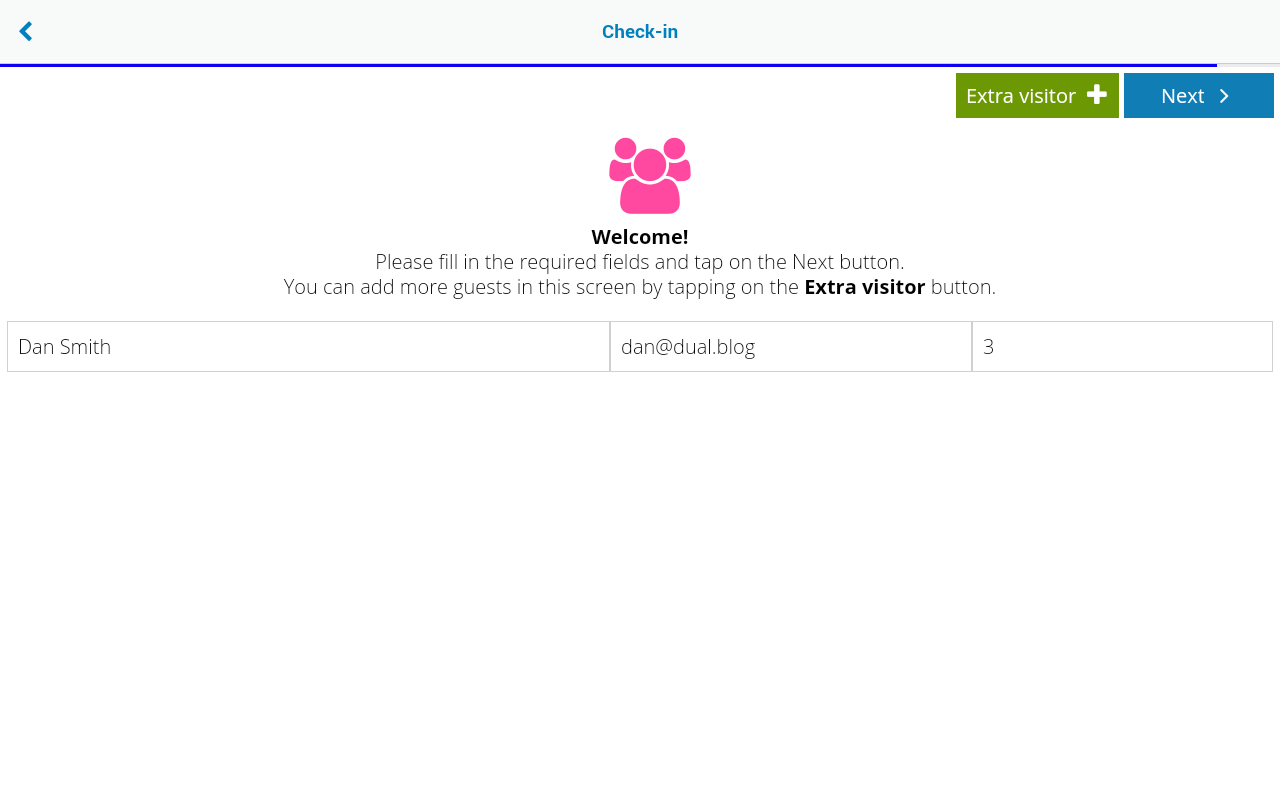The height and width of the screenshot is (800, 1280).
Task: Click the word 'button.' ending the instructions
Action: tap(963, 287)
